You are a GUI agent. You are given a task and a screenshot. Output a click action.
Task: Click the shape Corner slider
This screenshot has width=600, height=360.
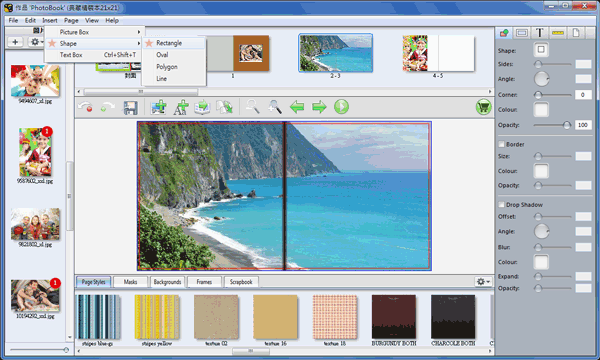pos(553,94)
